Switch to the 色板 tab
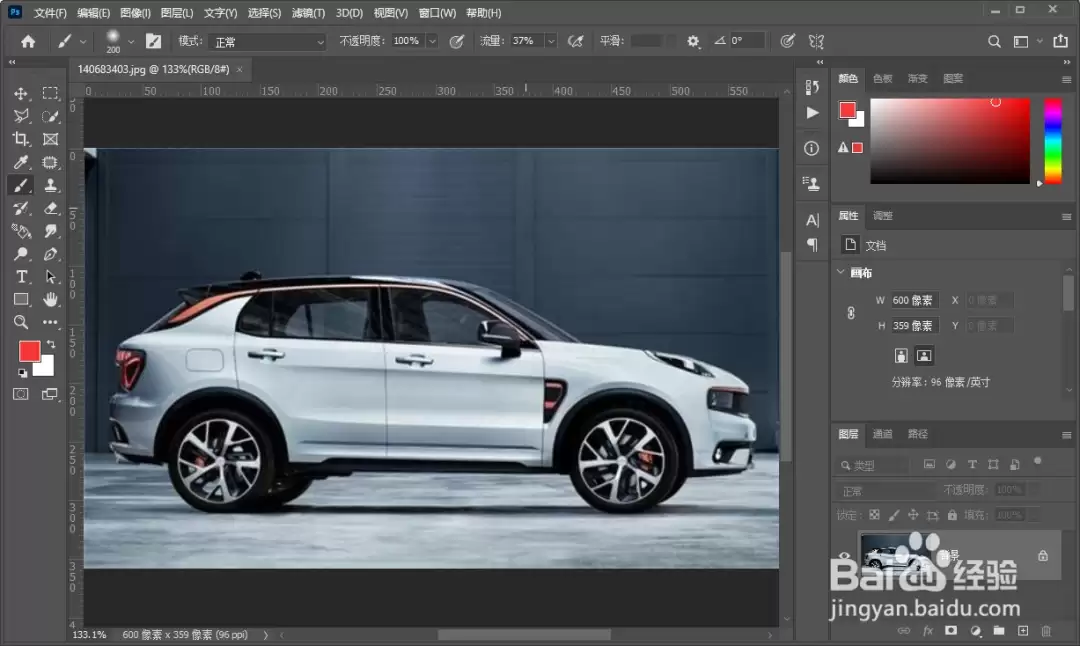 882,79
